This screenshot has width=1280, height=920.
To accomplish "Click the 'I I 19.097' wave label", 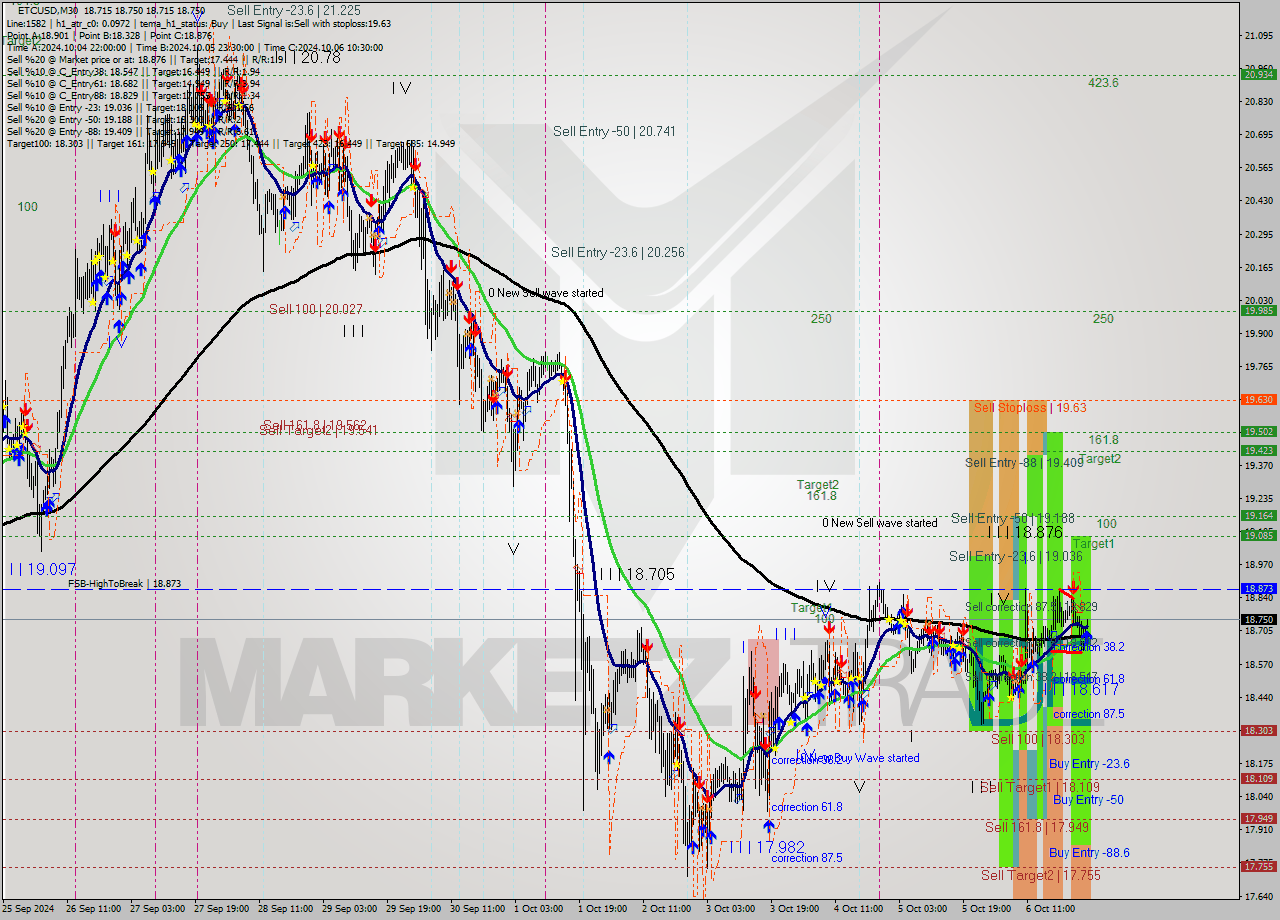I will click(42, 568).
